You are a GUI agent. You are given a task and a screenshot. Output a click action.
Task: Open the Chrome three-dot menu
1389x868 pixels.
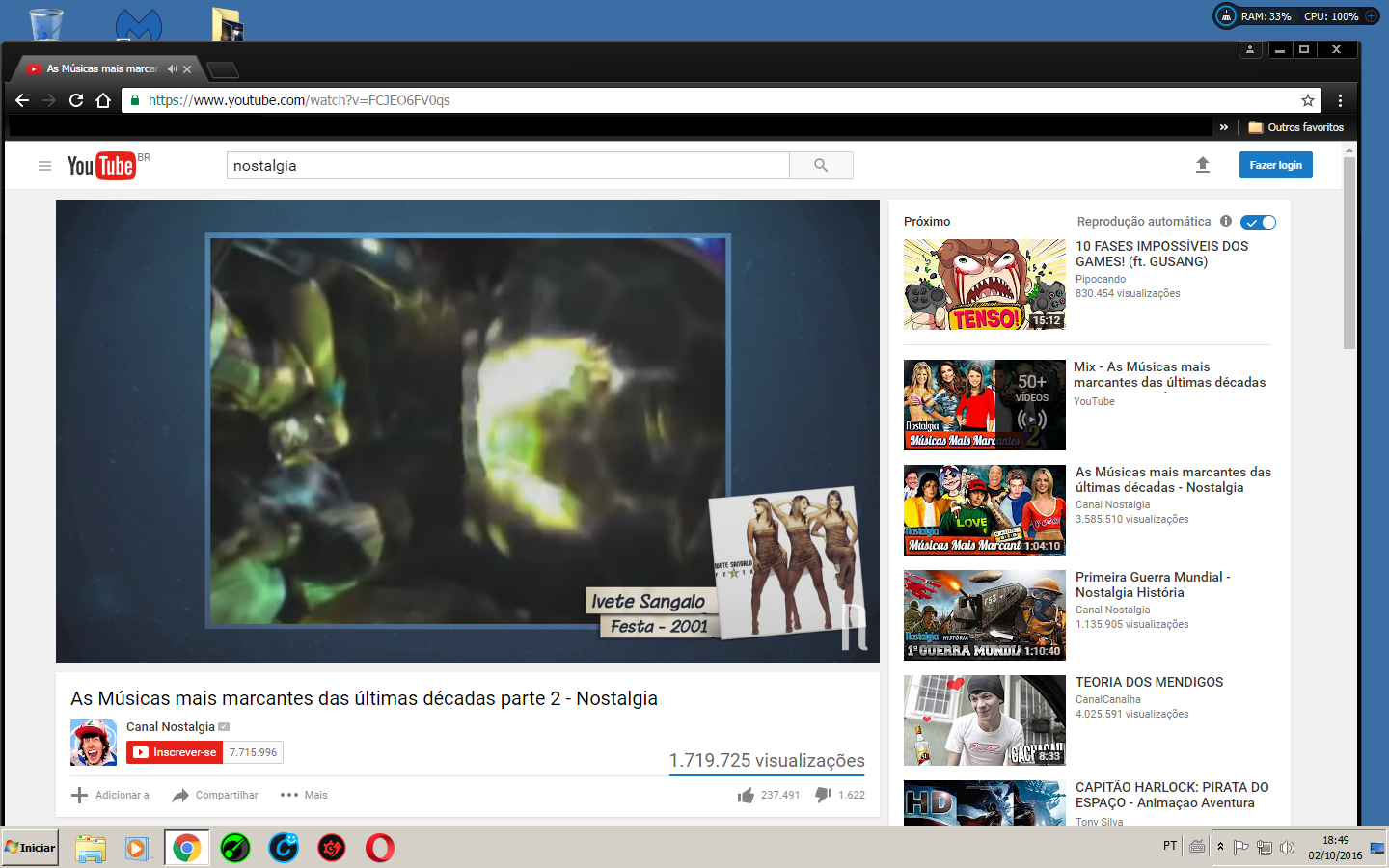(1340, 100)
